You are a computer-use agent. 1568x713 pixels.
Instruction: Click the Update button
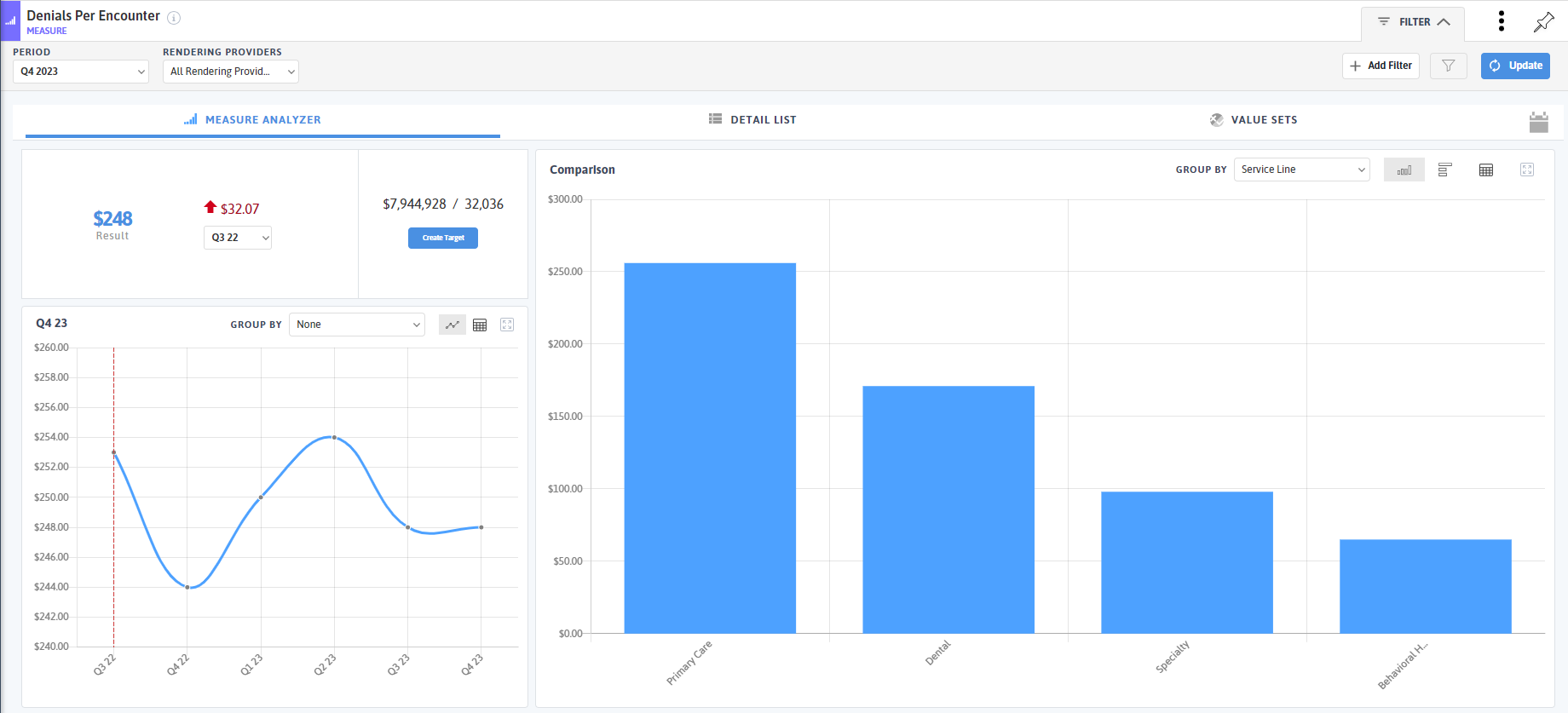[1515, 66]
